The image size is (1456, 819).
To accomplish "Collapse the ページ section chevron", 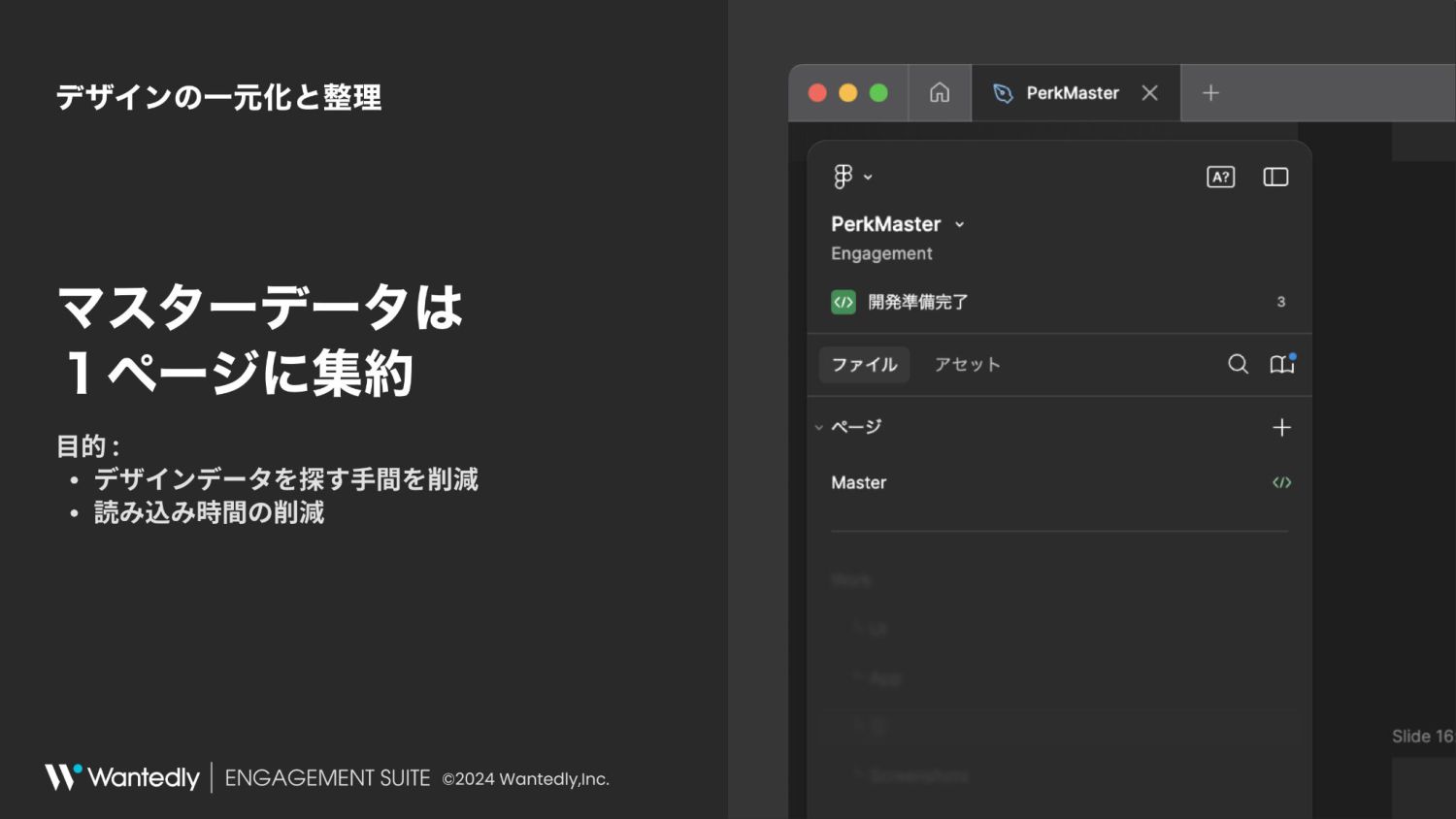I will [x=819, y=427].
